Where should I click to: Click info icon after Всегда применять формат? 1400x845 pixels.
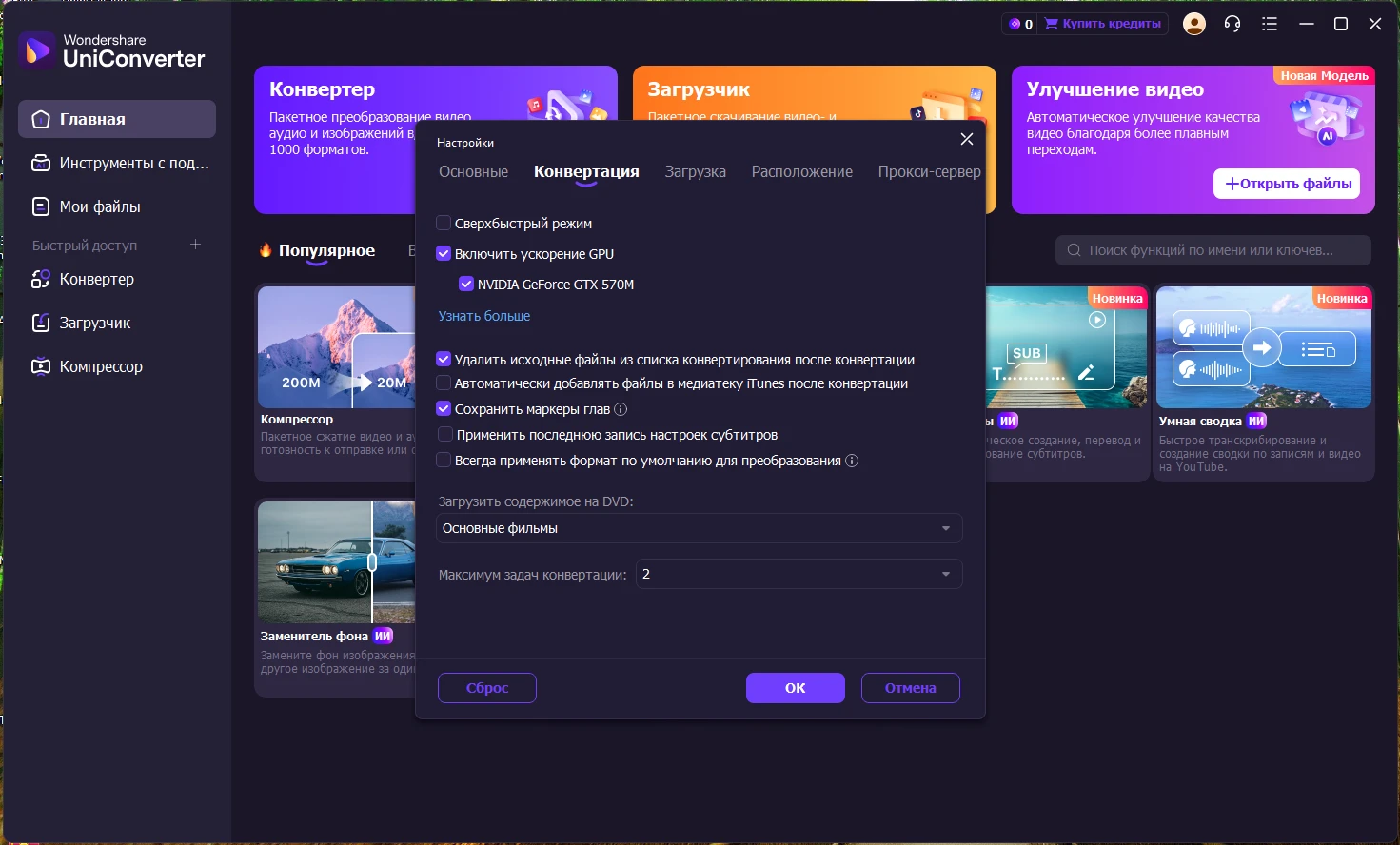coord(852,461)
